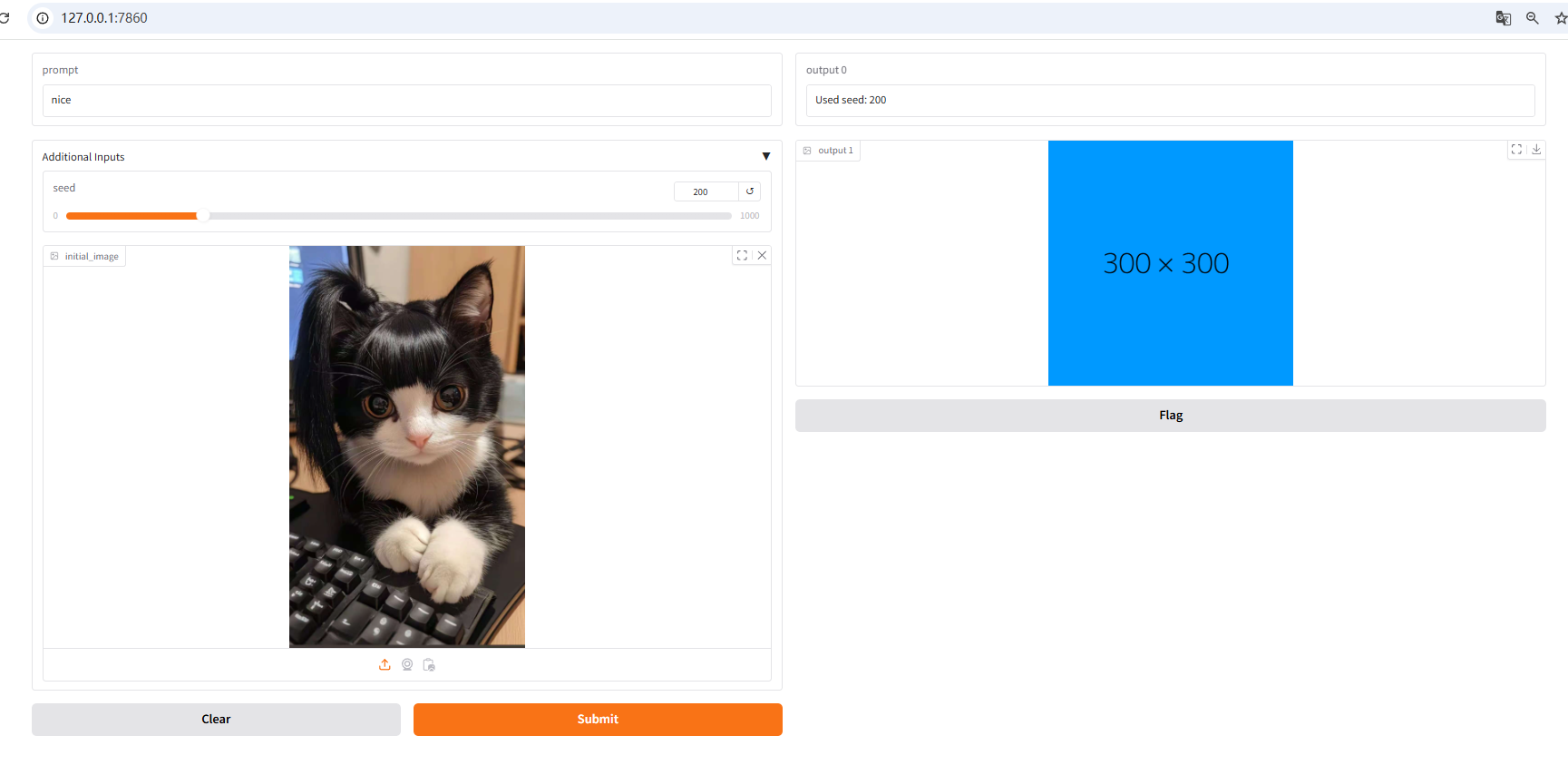The image size is (1568, 765).
Task: Adjust the seed range slider
Action: tap(398, 216)
